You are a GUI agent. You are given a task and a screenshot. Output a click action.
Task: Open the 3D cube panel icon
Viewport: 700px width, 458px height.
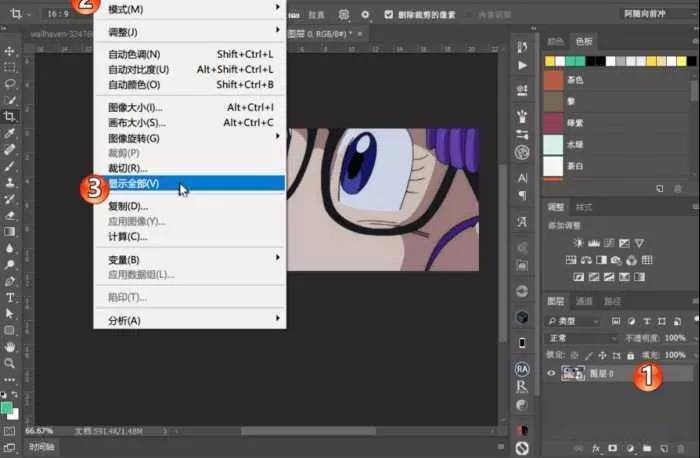point(522,317)
